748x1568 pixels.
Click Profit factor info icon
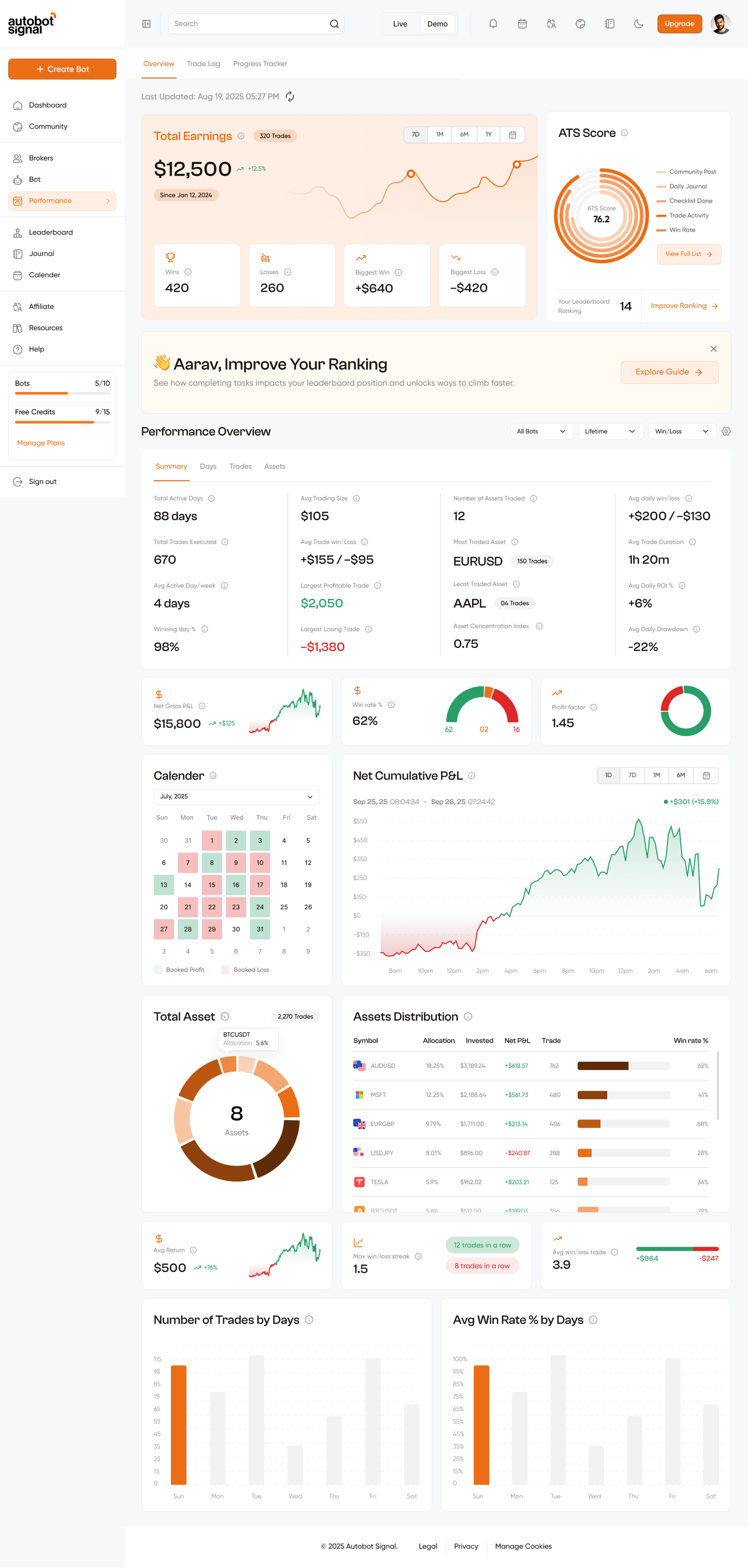tap(594, 707)
